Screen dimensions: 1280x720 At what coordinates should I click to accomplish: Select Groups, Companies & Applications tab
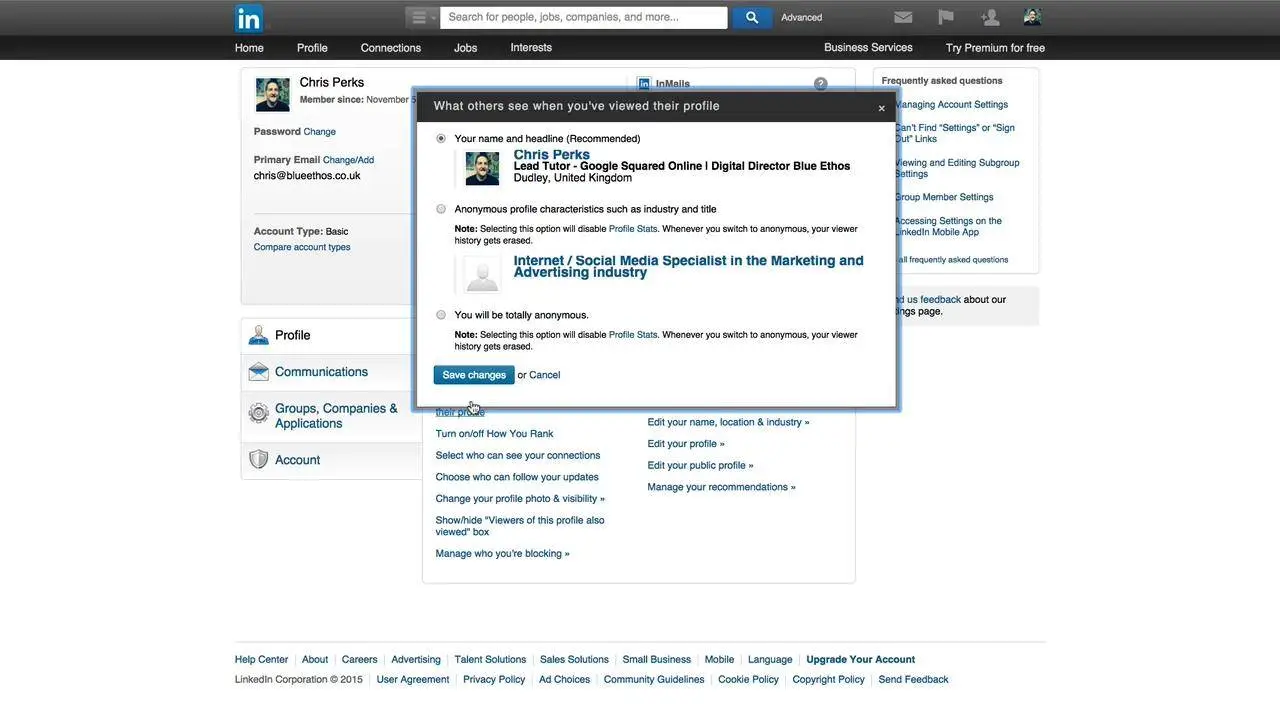332,416
